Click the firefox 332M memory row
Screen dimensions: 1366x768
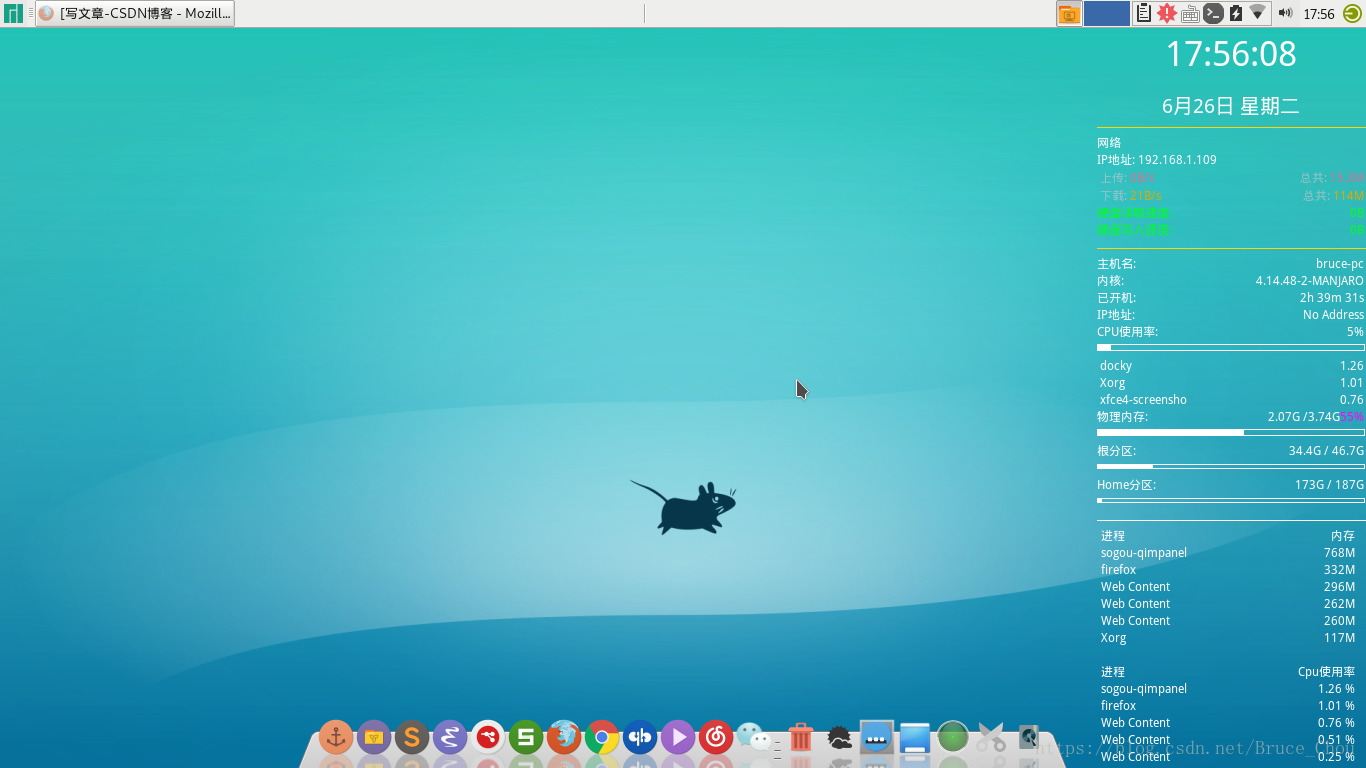pos(1228,570)
